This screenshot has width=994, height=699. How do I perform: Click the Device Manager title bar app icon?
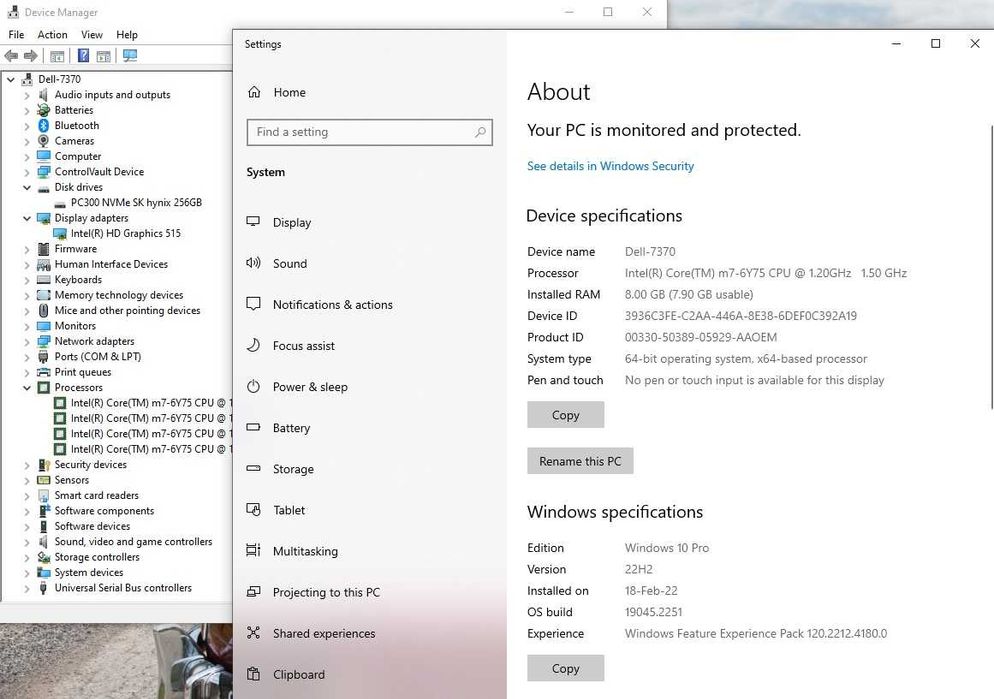coord(13,11)
